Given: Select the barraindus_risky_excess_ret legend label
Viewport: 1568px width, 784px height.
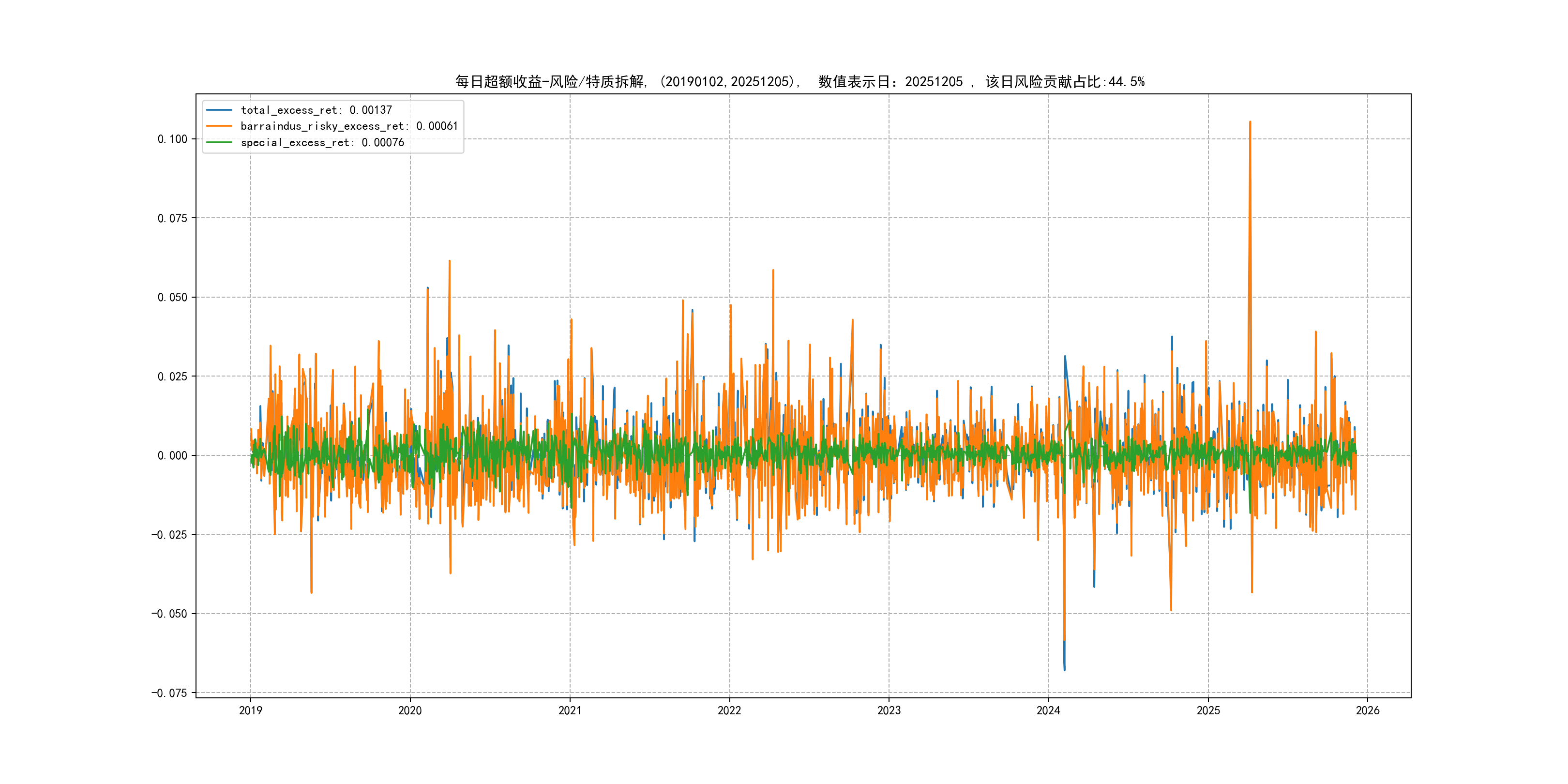Looking at the screenshot, I should pos(349,126).
